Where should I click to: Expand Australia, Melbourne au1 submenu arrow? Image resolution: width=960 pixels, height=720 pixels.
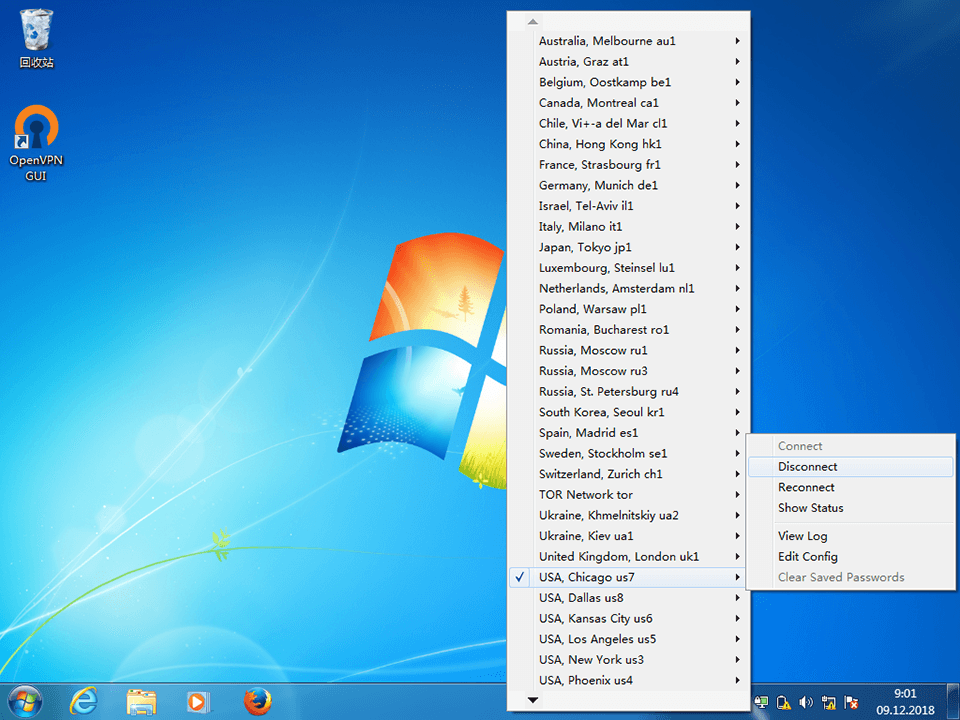click(737, 41)
